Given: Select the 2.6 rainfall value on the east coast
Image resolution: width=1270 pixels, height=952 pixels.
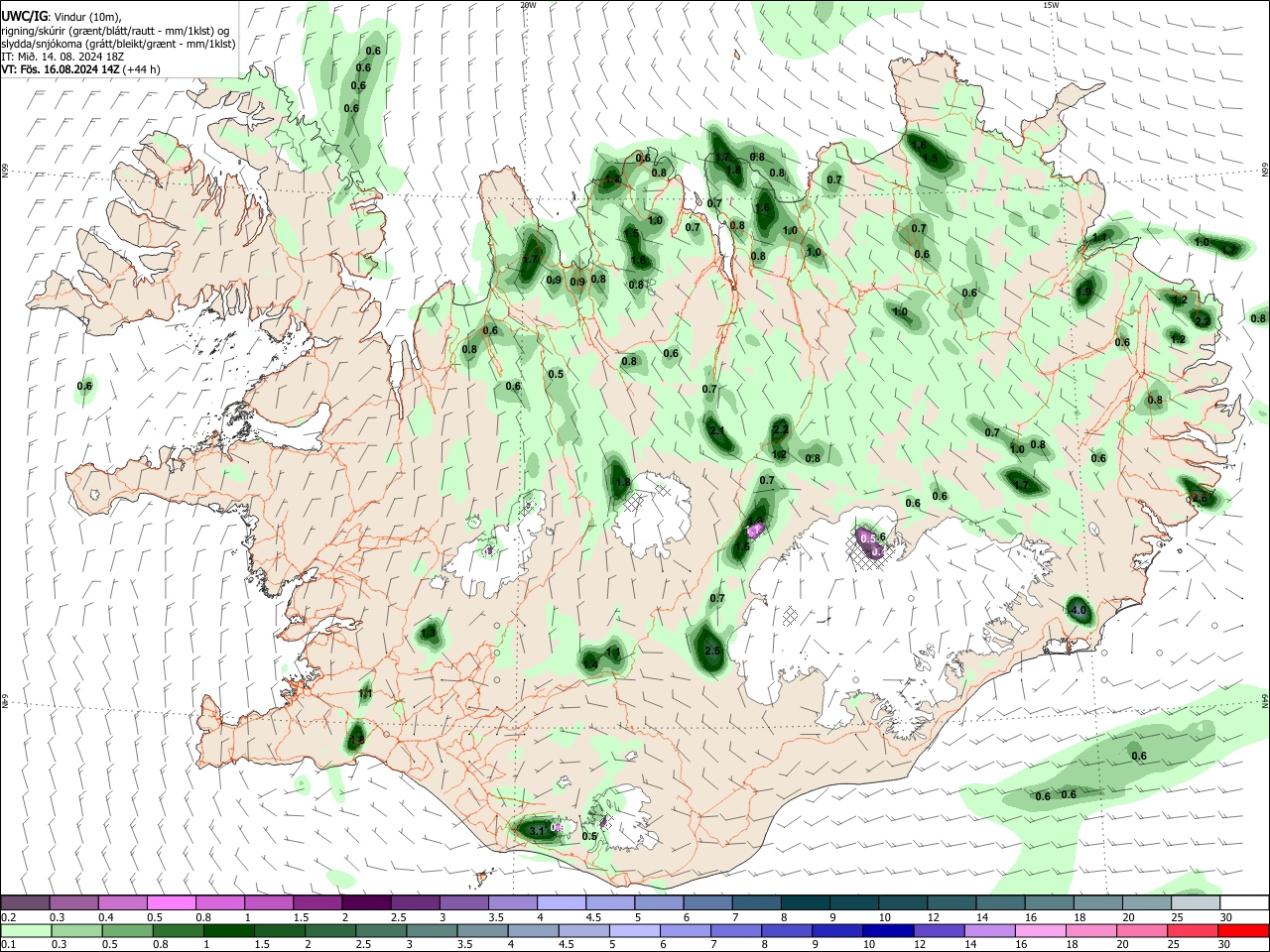Looking at the screenshot, I should [1201, 498].
